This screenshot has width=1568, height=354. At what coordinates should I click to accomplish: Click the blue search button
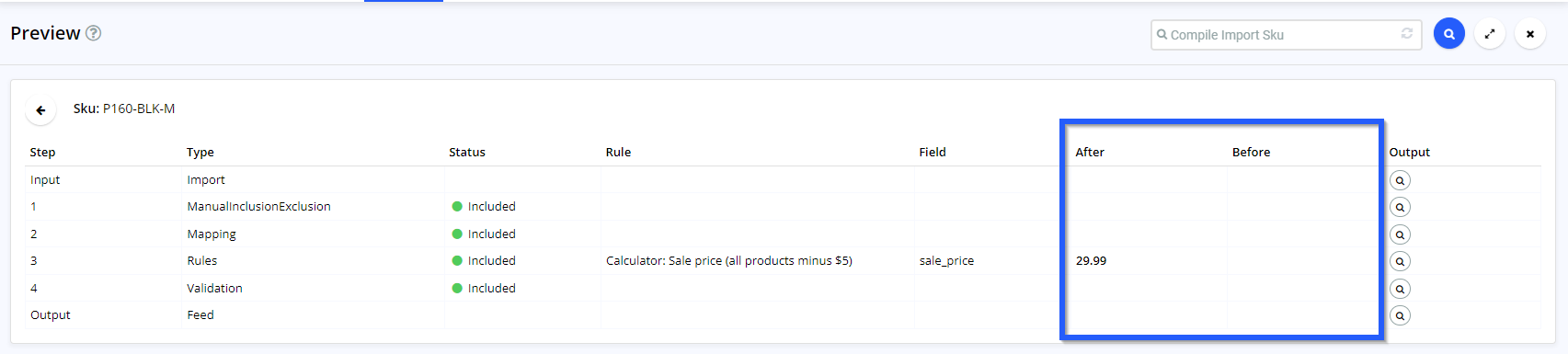[x=1448, y=34]
